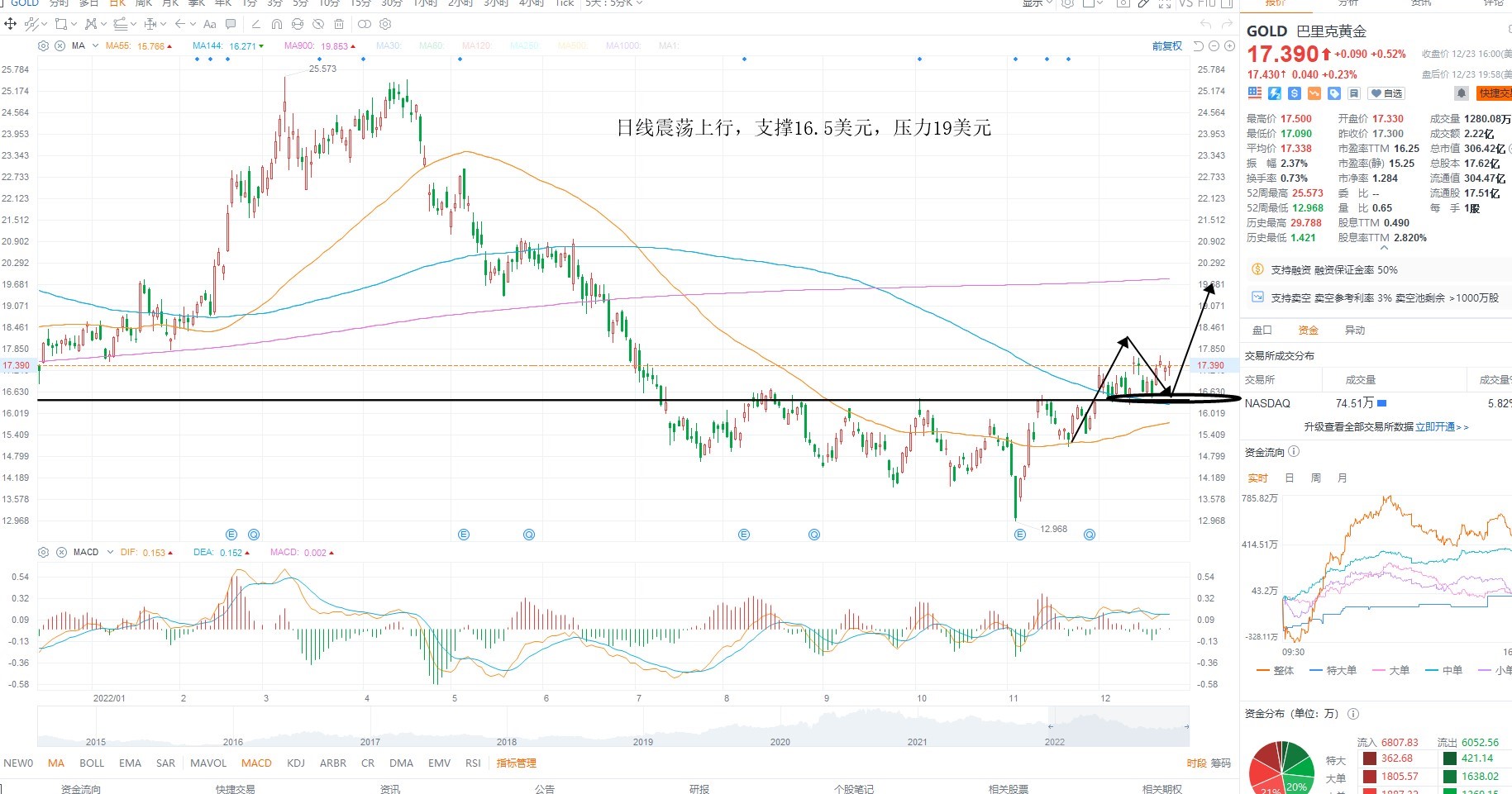Open drawing settings gear in toolbar

coord(385,24)
